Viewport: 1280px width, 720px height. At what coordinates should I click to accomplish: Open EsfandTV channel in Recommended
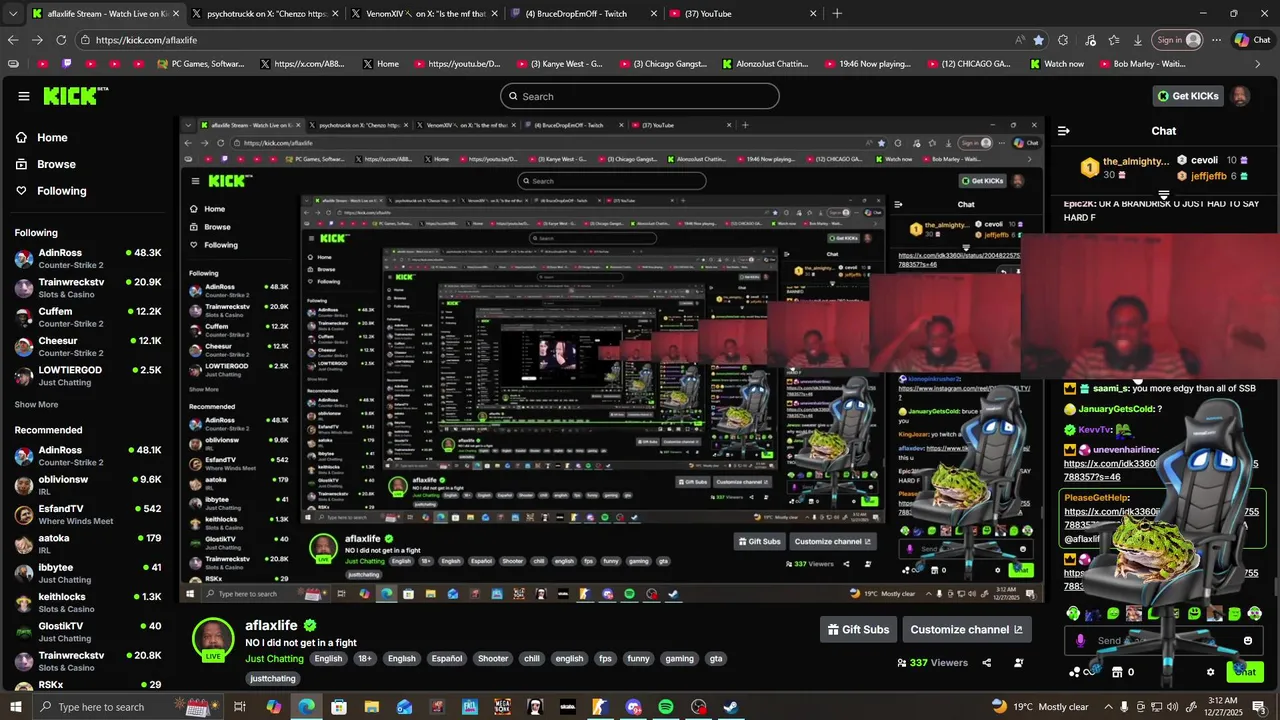[x=88, y=514]
